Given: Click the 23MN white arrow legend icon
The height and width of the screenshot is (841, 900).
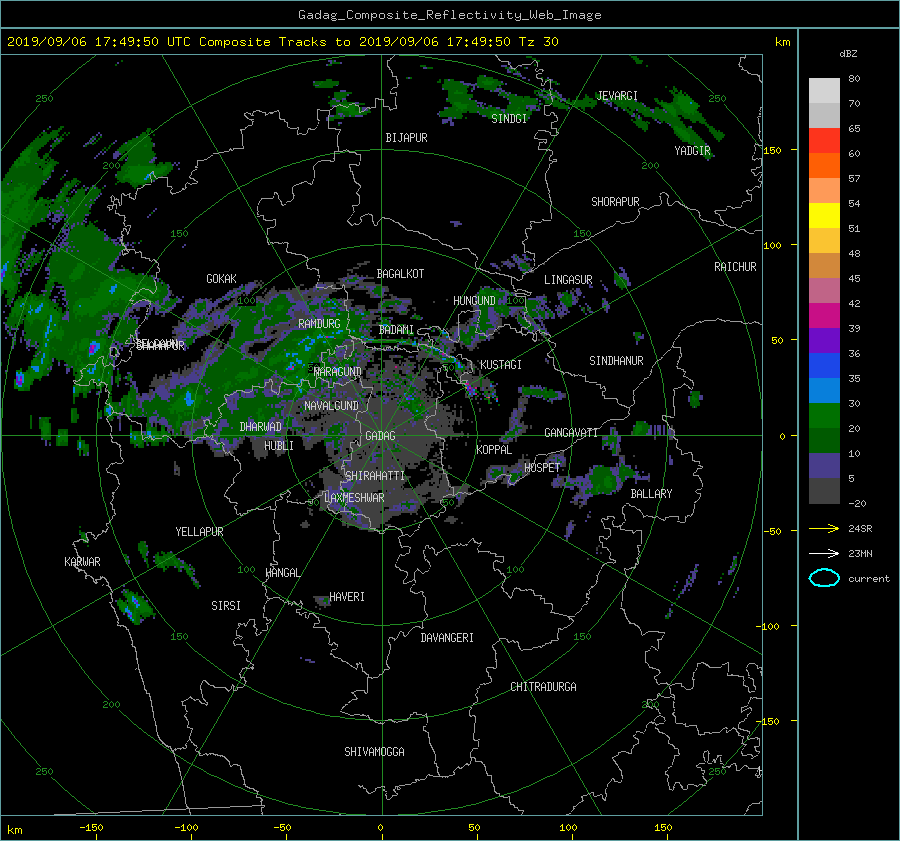Looking at the screenshot, I should pos(824,553).
